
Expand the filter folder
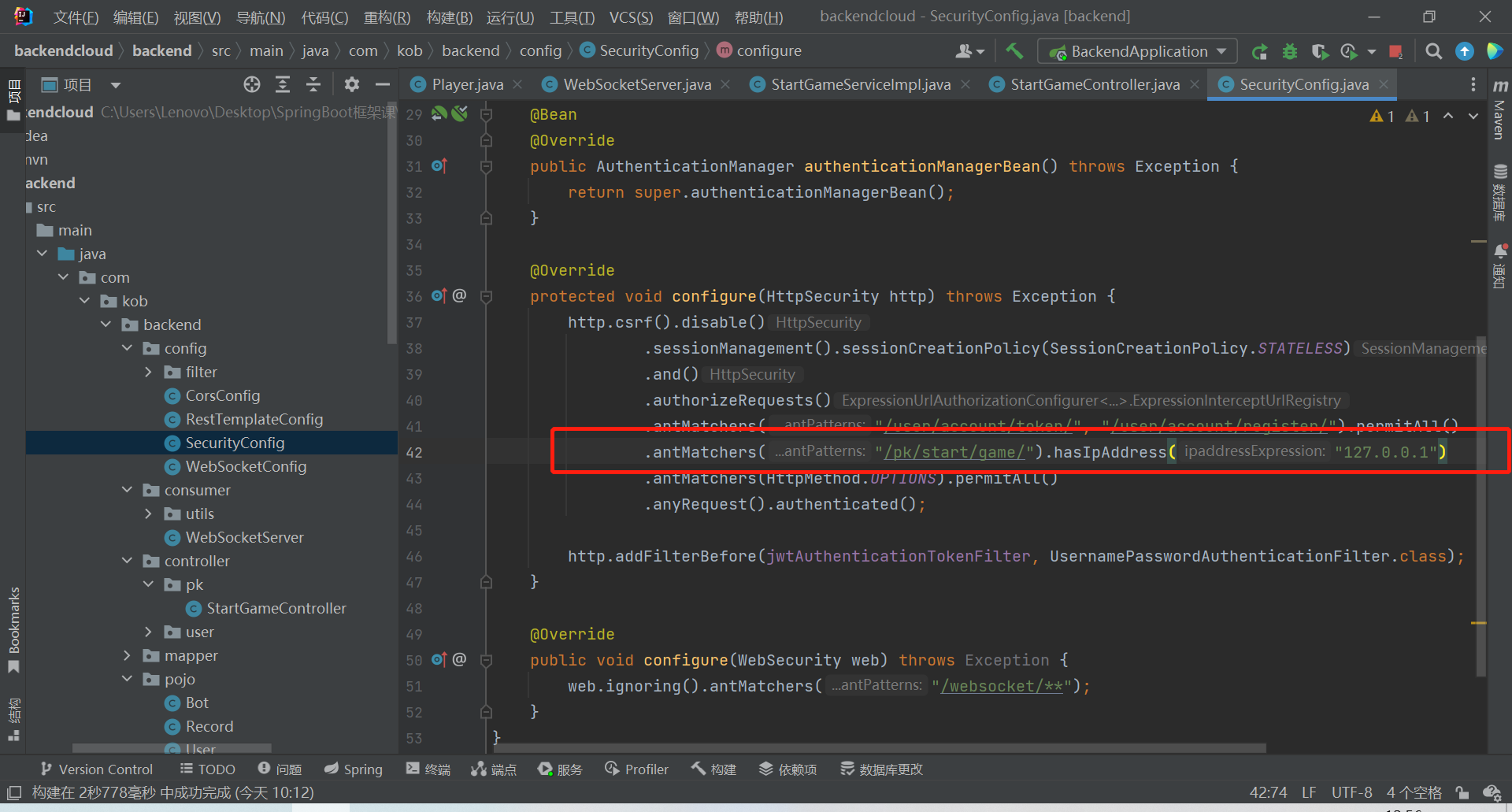pos(148,372)
